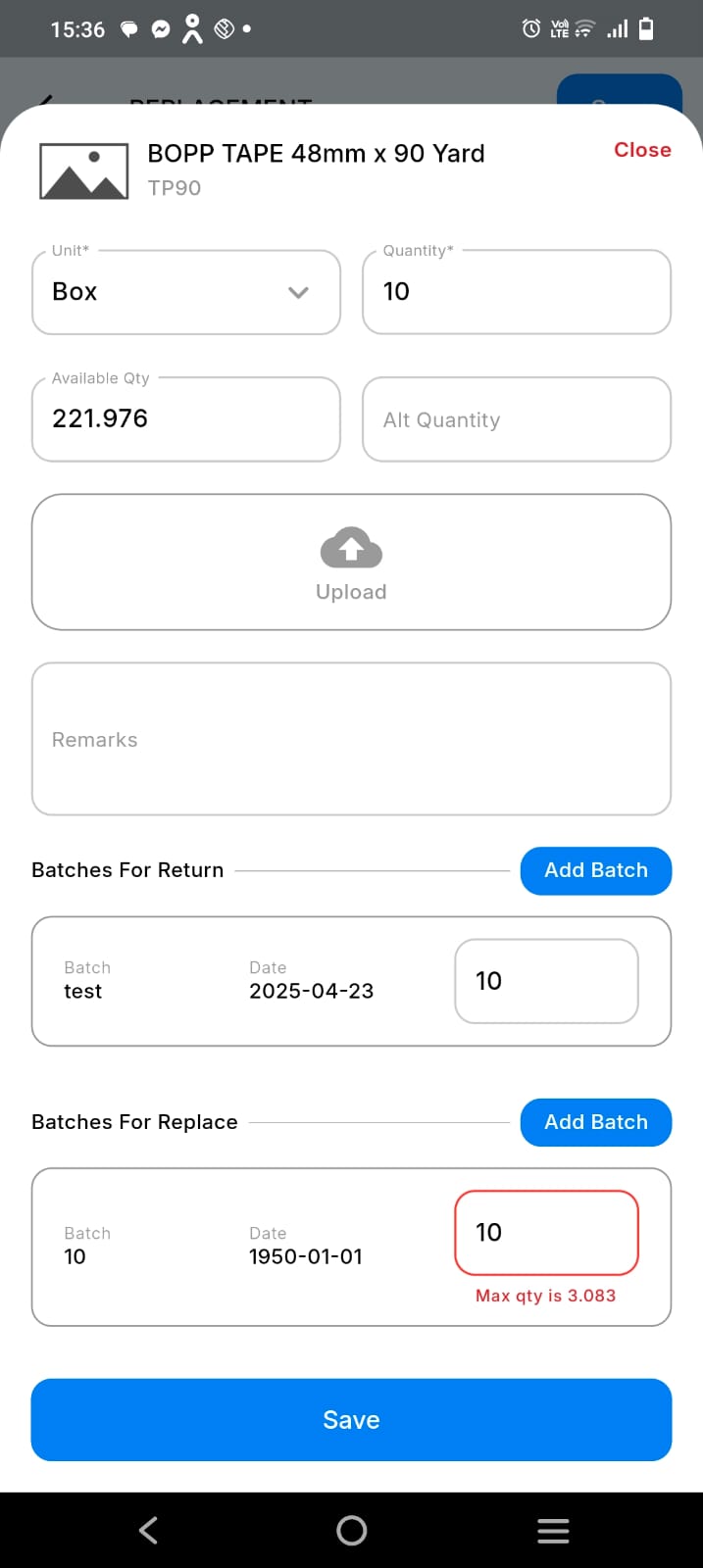Expand the Unit chevron arrow

point(299,292)
